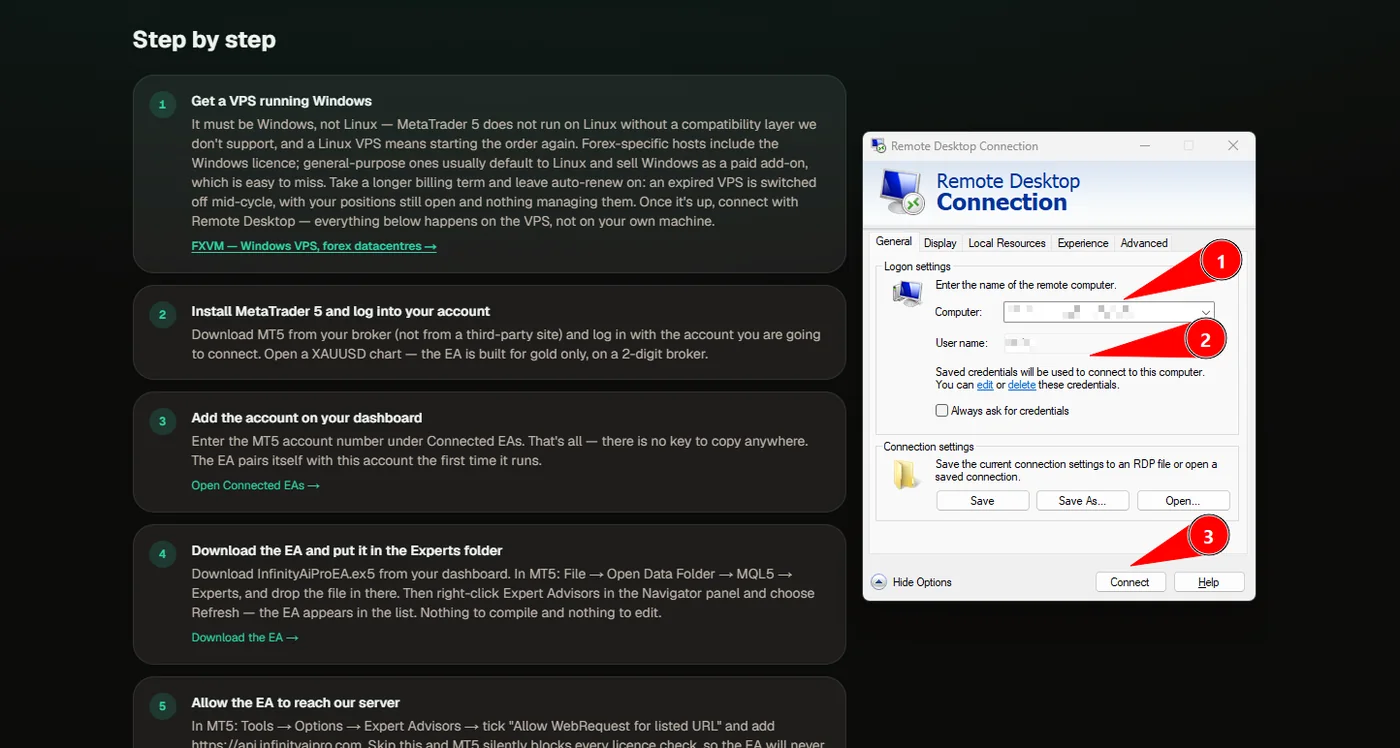Click the Logon settings group label

[x=917, y=267]
